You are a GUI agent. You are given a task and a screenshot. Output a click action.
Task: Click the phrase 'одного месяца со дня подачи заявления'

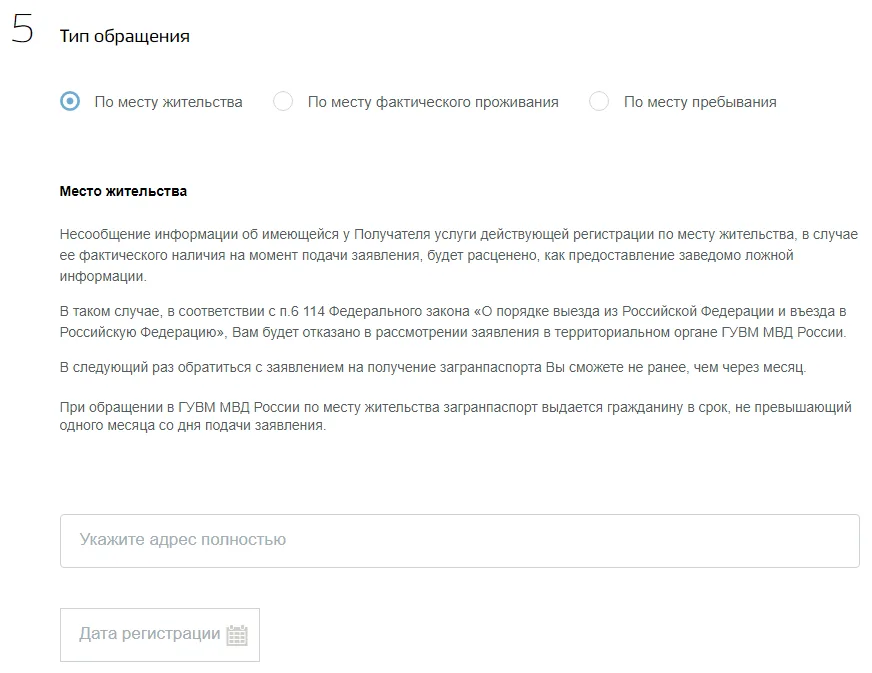click(x=192, y=425)
